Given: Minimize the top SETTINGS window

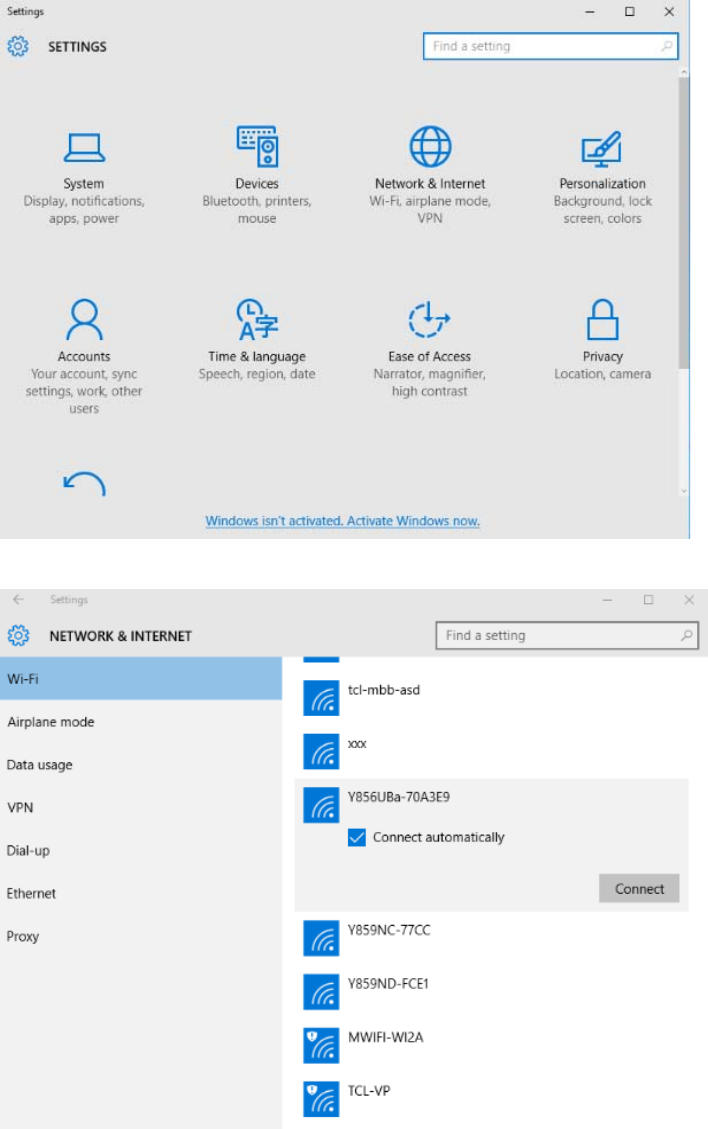Looking at the screenshot, I should pos(590,12).
